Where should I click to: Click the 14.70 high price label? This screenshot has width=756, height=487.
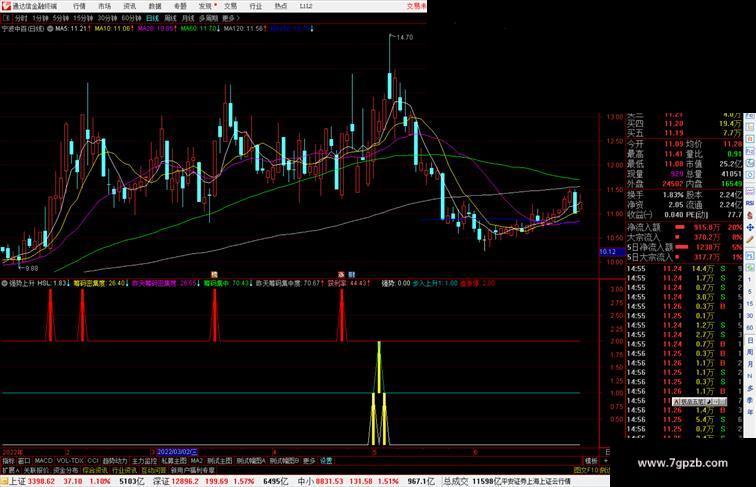[x=405, y=37]
